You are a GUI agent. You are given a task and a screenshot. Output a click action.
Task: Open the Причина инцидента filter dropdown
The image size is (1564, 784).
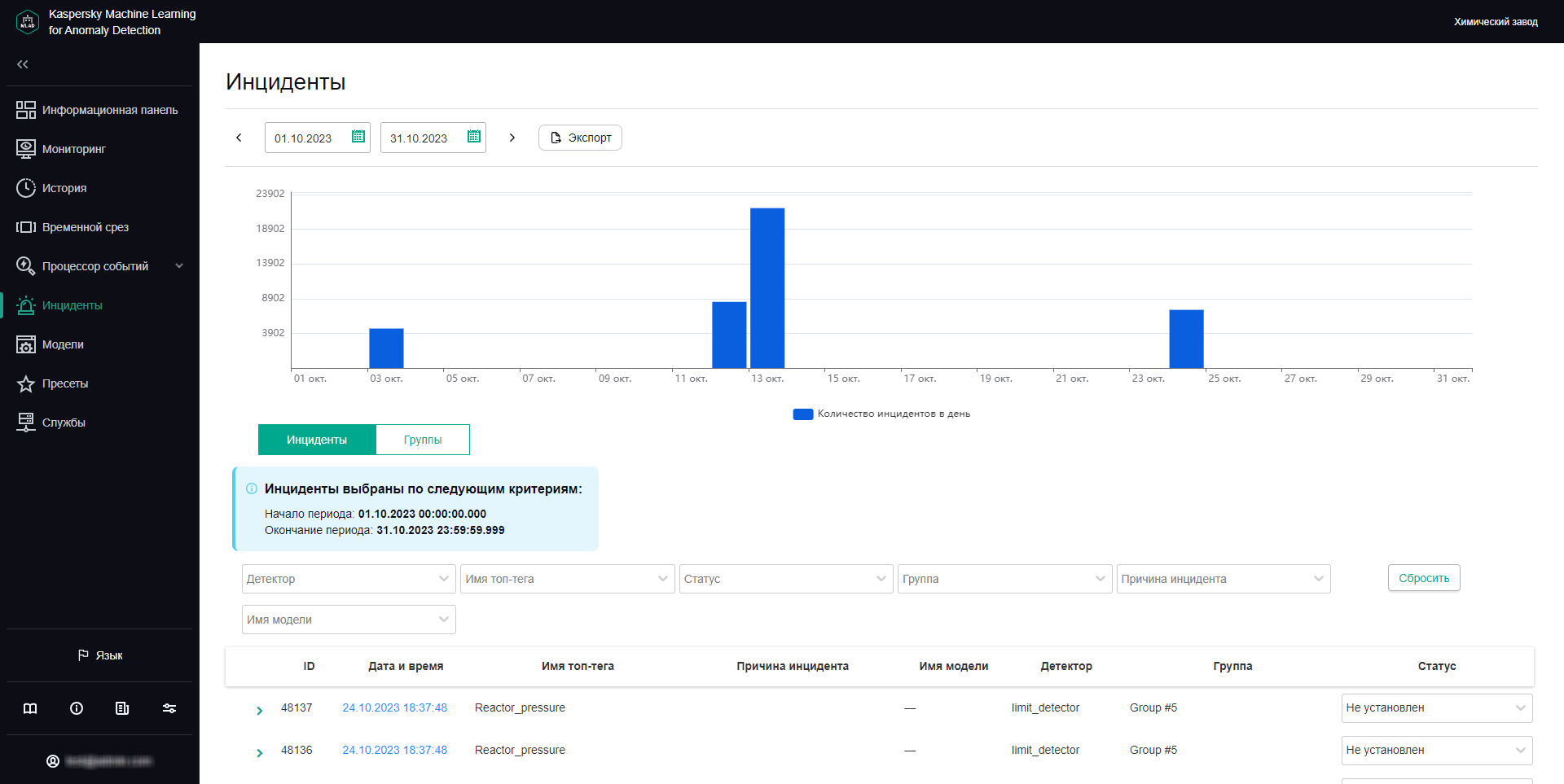[1223, 579]
